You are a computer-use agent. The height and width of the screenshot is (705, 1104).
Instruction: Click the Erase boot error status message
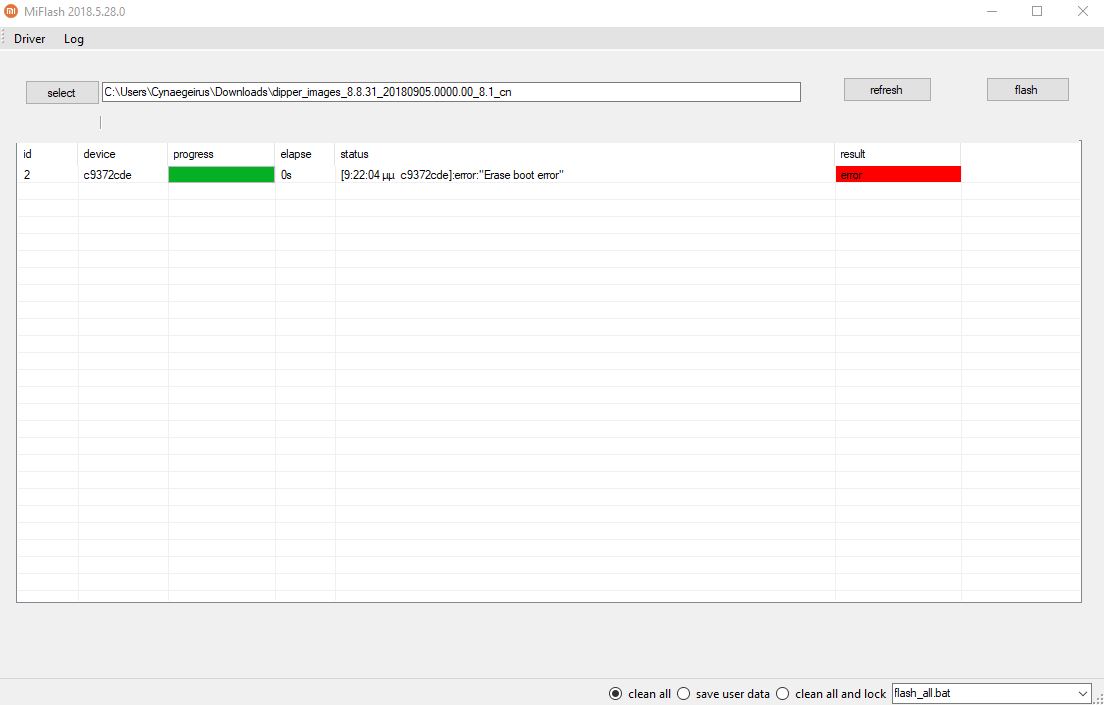[x=451, y=175]
